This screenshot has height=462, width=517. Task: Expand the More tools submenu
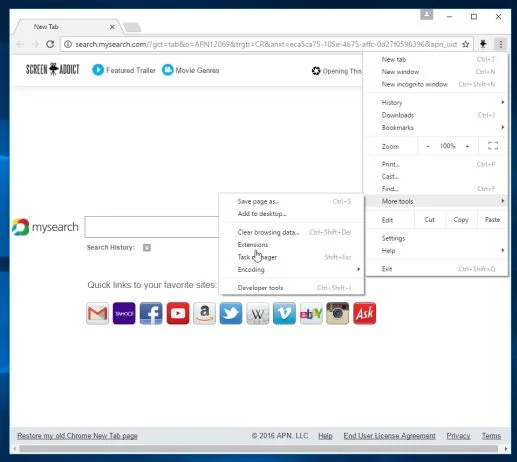click(436, 201)
